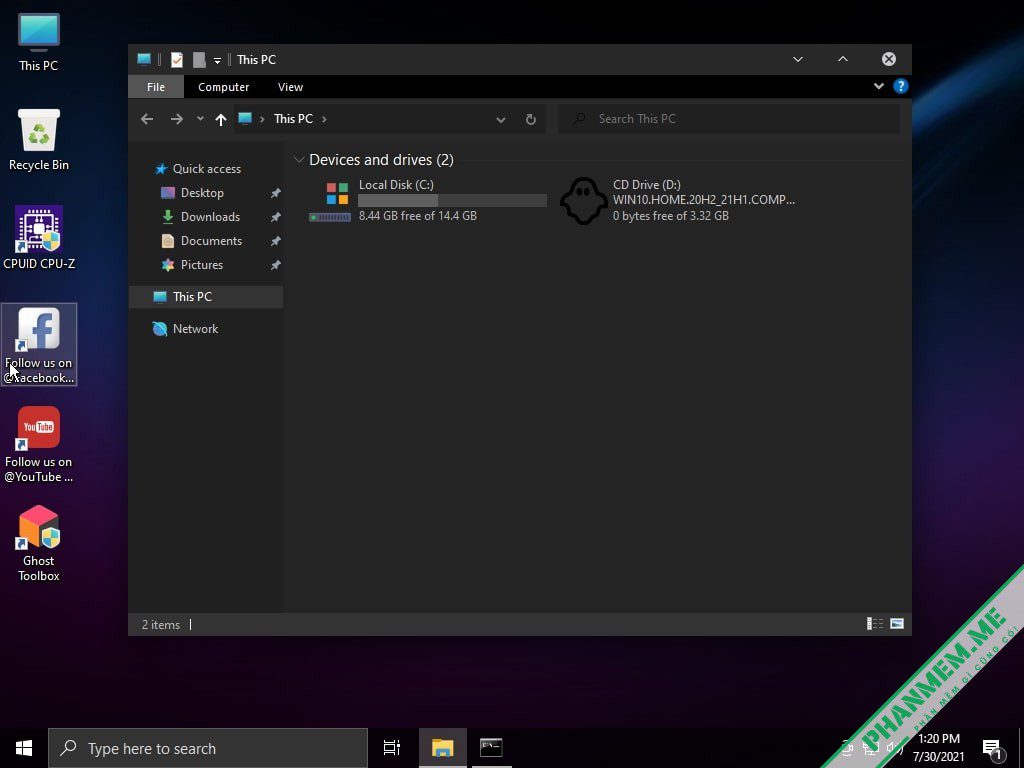Open the Computer ribbon tab

(x=223, y=87)
